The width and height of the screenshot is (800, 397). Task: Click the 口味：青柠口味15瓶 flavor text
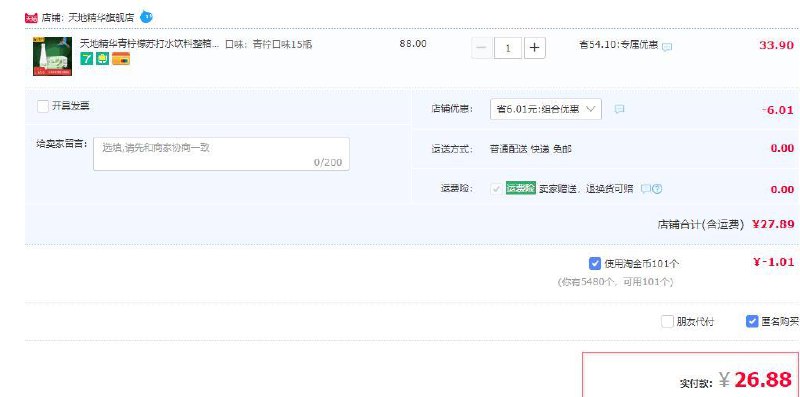pos(268,44)
